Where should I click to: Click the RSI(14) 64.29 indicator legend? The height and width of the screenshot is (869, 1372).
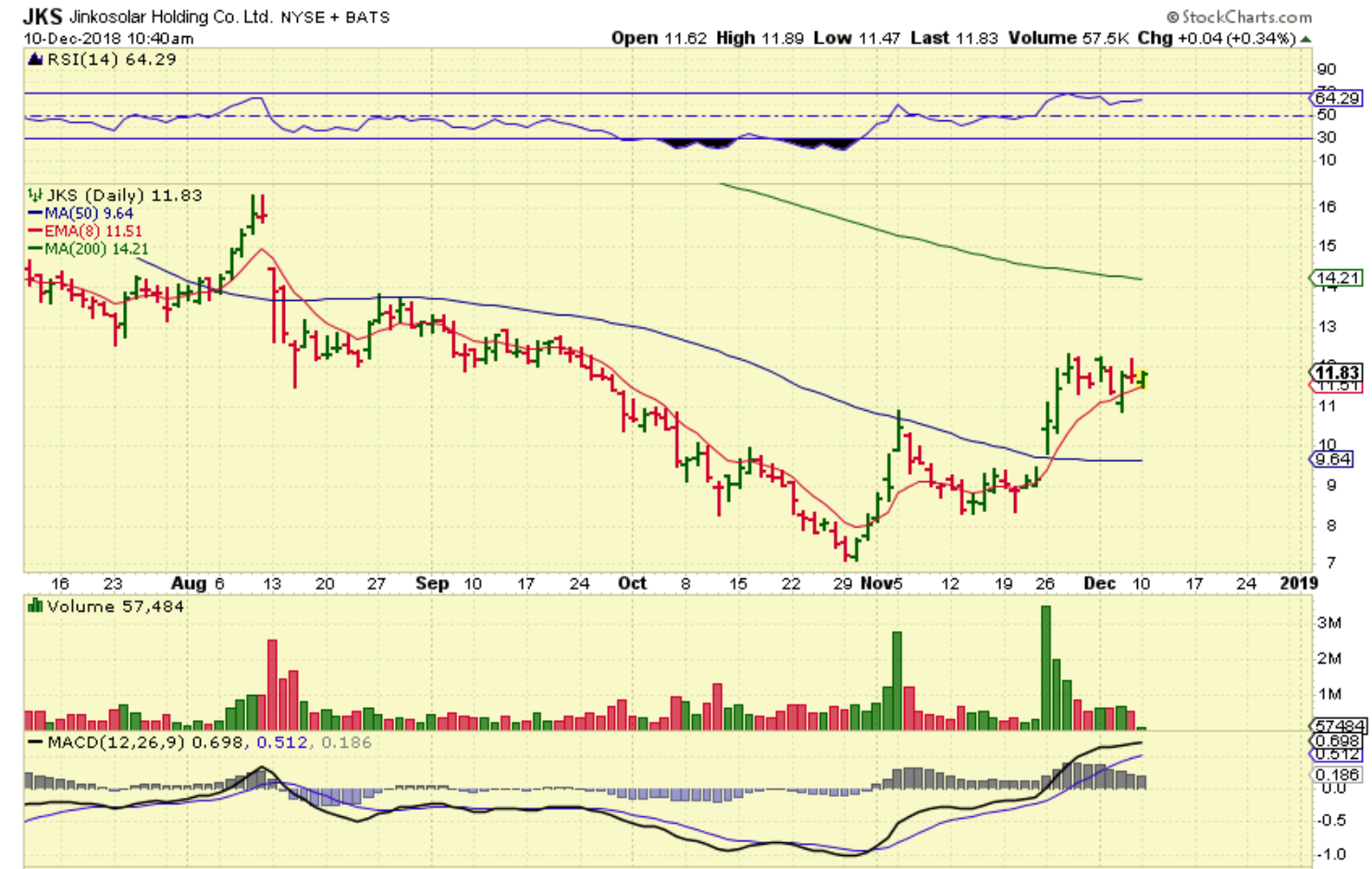coord(111,59)
